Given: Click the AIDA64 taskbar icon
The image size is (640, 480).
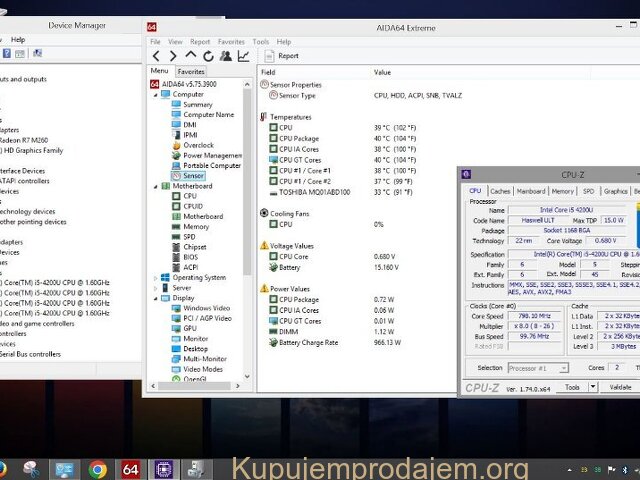Looking at the screenshot, I should [130, 468].
